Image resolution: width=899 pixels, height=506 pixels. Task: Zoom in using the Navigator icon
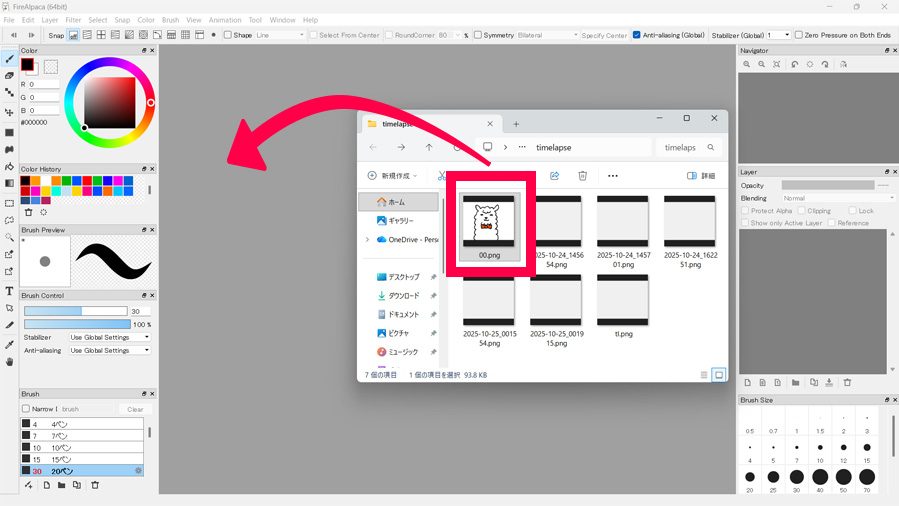pyautogui.click(x=747, y=64)
